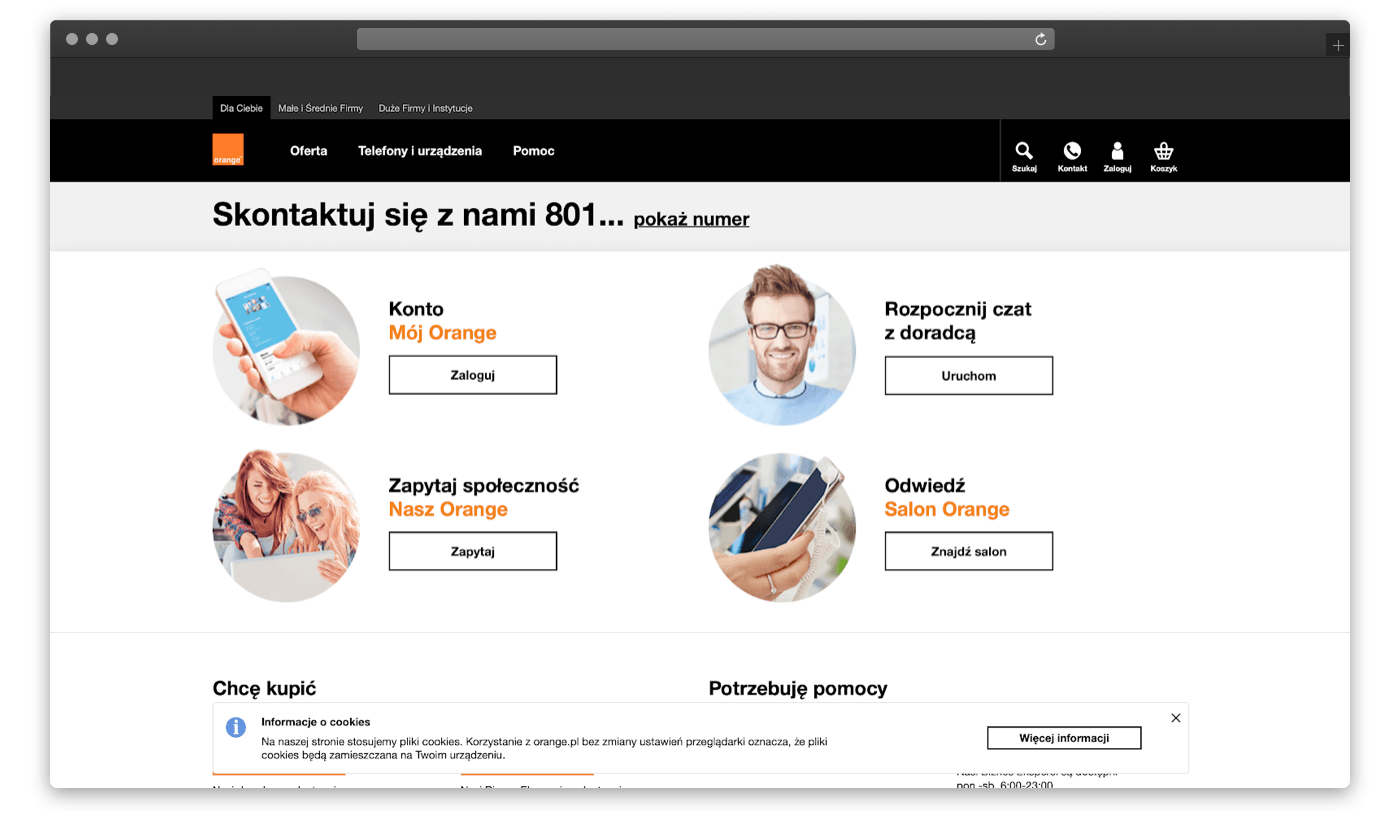
Task: Click the Orange logo
Action: [228, 150]
